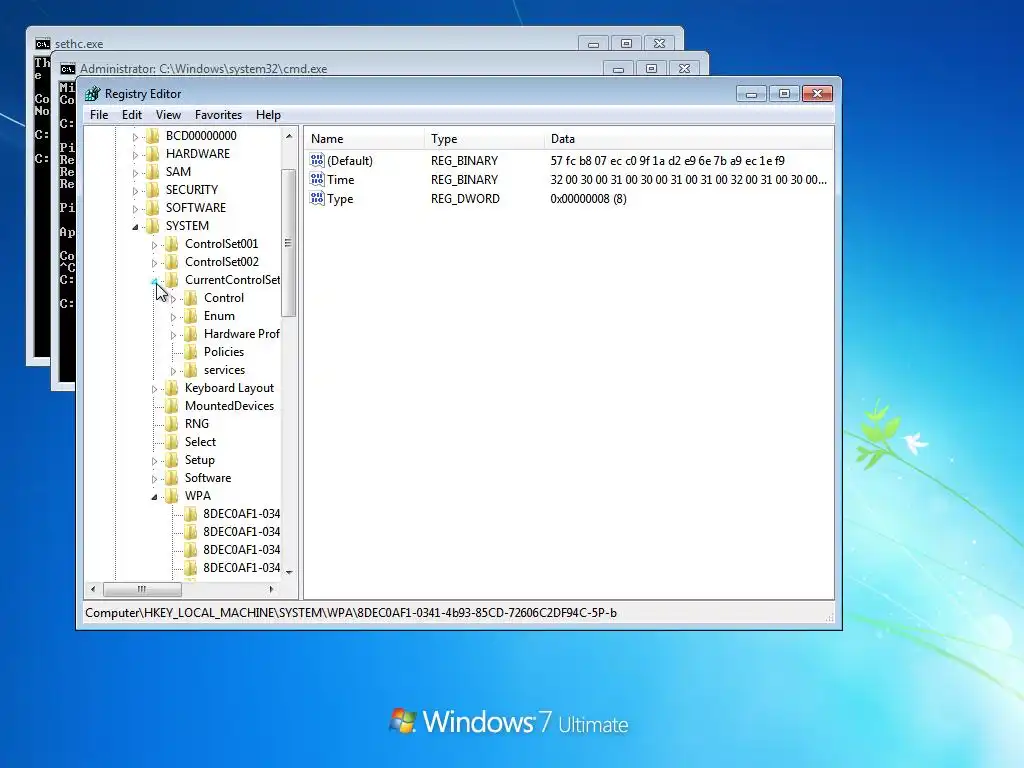Select the SAM folder icon
This screenshot has height=768, width=1024.
pyautogui.click(x=153, y=172)
